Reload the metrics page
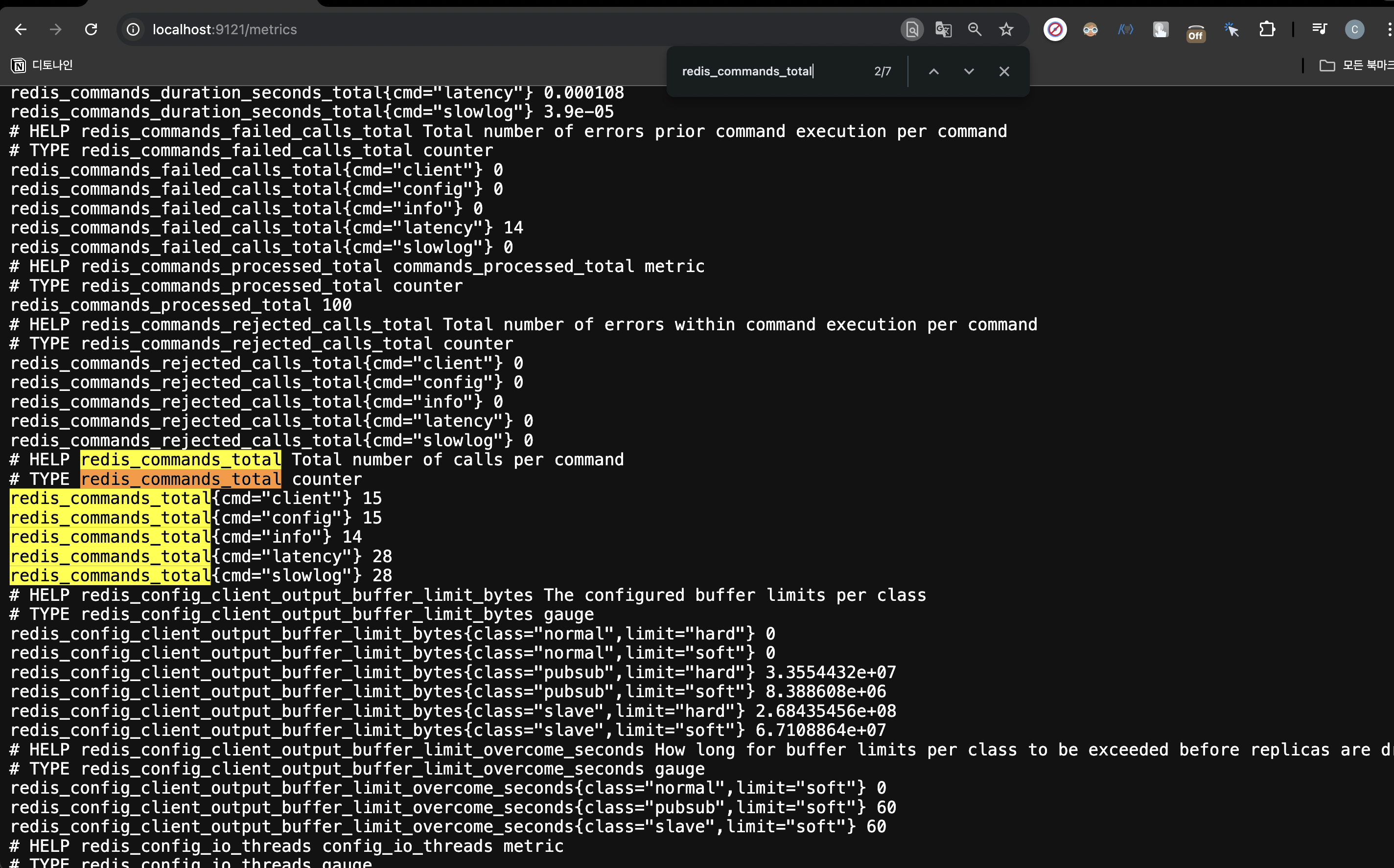The height and width of the screenshot is (868, 1394). click(x=91, y=29)
